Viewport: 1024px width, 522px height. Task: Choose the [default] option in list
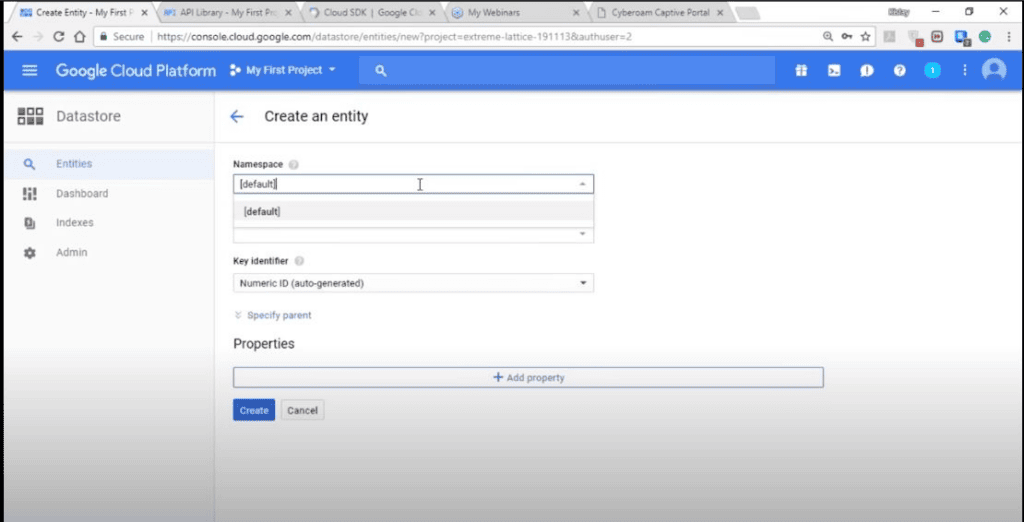pyautogui.click(x=413, y=212)
